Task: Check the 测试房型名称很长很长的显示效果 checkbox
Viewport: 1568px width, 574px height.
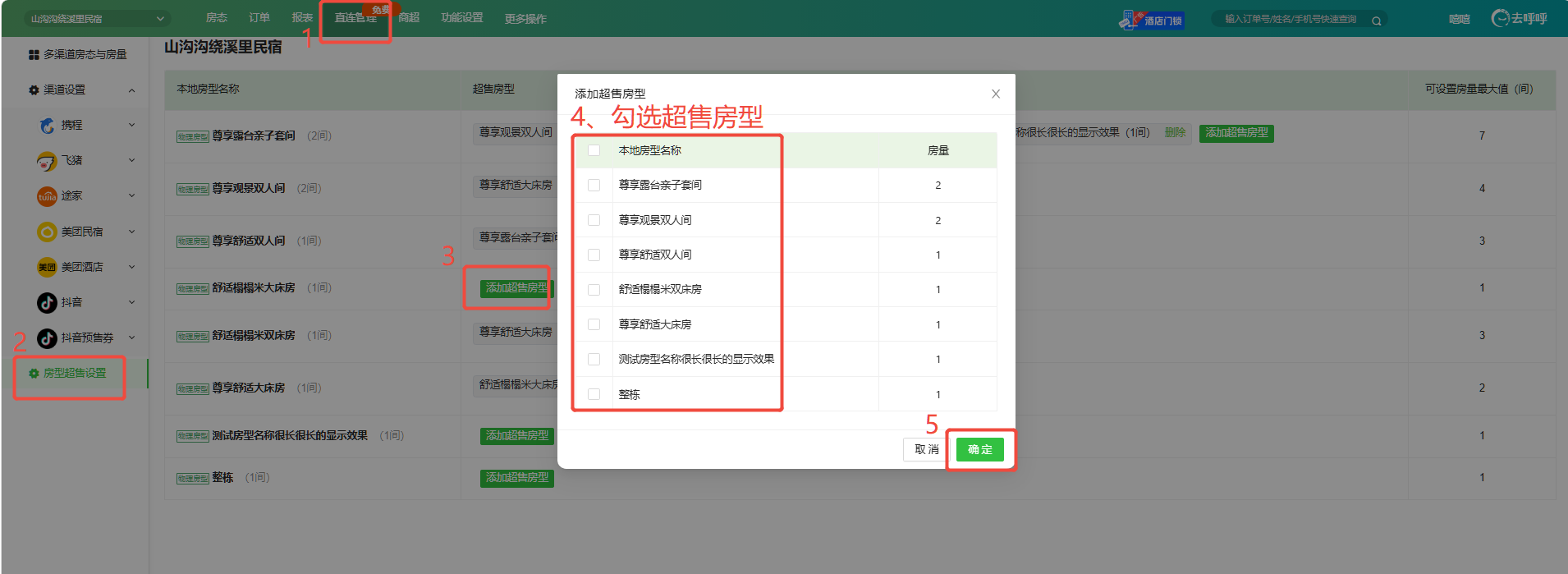Action: (x=594, y=360)
